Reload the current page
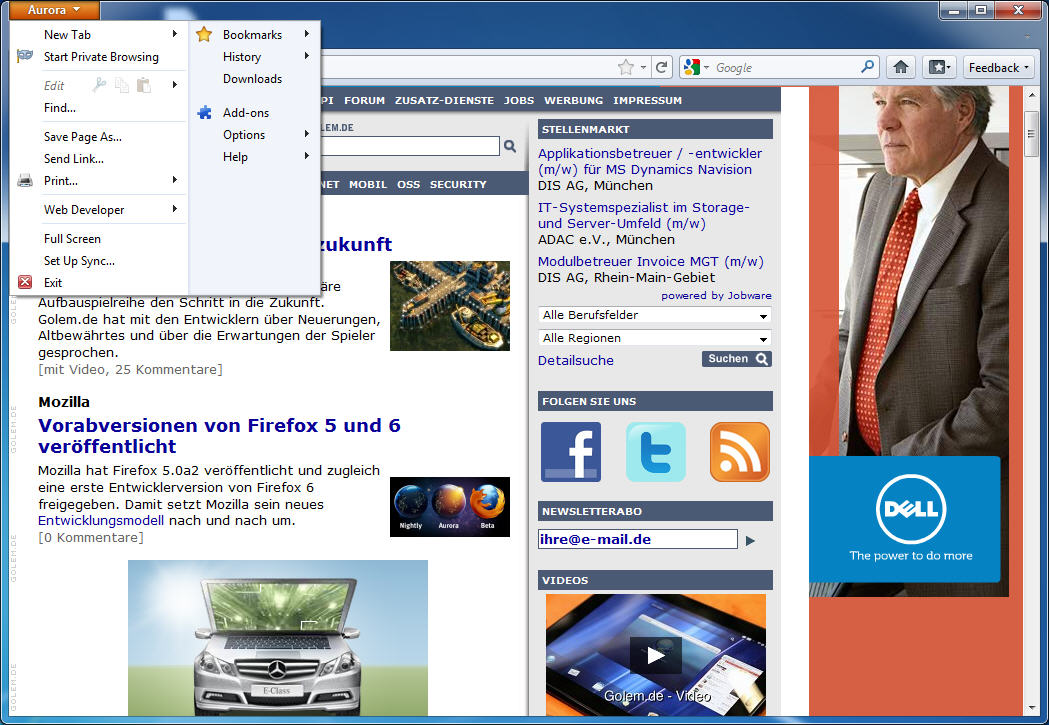Image resolution: width=1049 pixels, height=725 pixels. 661,67
